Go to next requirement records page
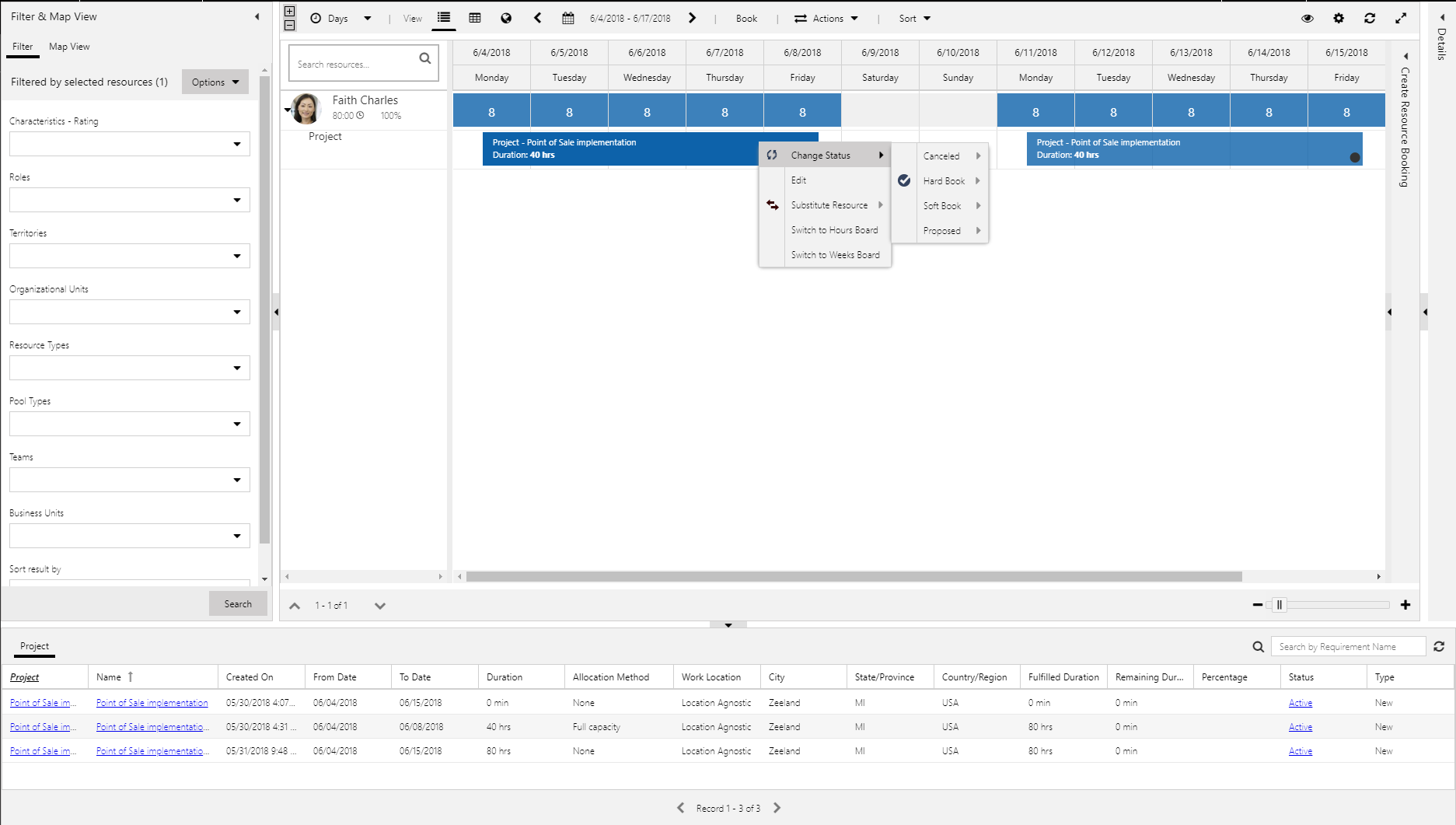The height and width of the screenshot is (825, 1456). [777, 808]
